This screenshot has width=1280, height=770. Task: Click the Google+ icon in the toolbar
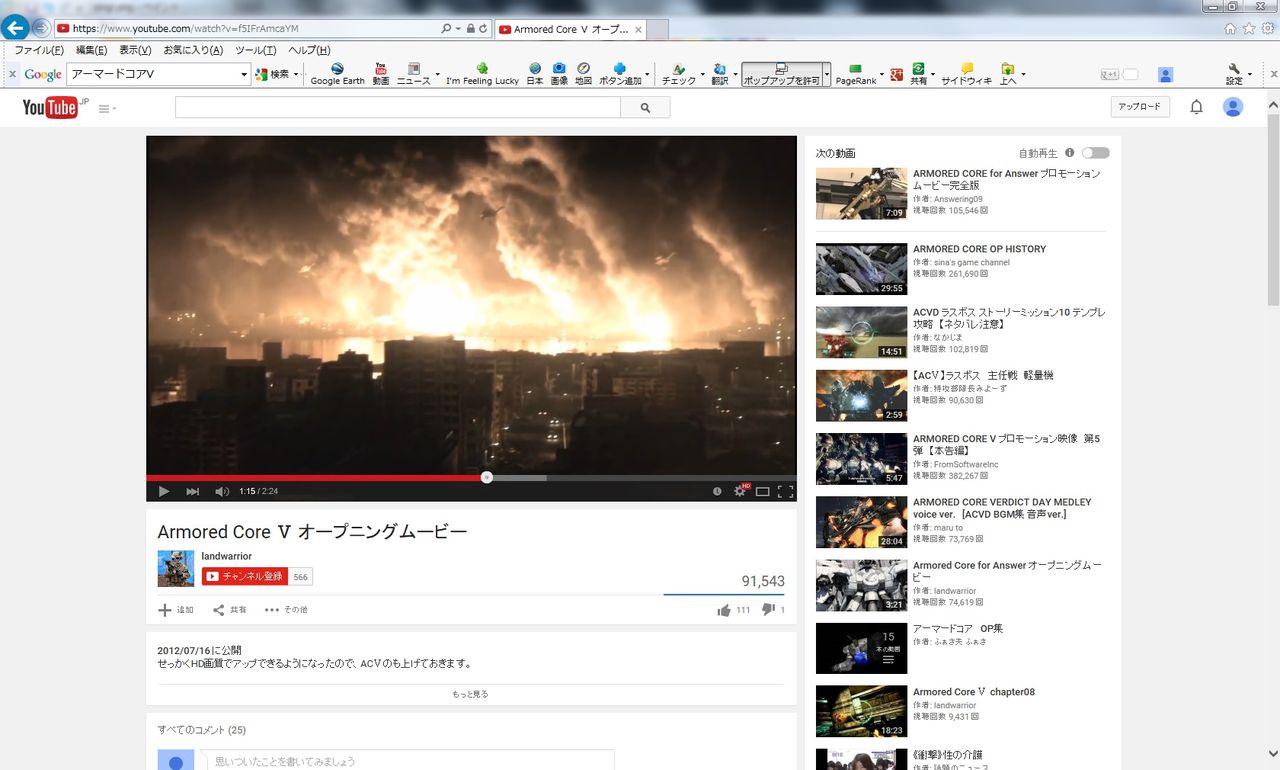(x=897, y=74)
